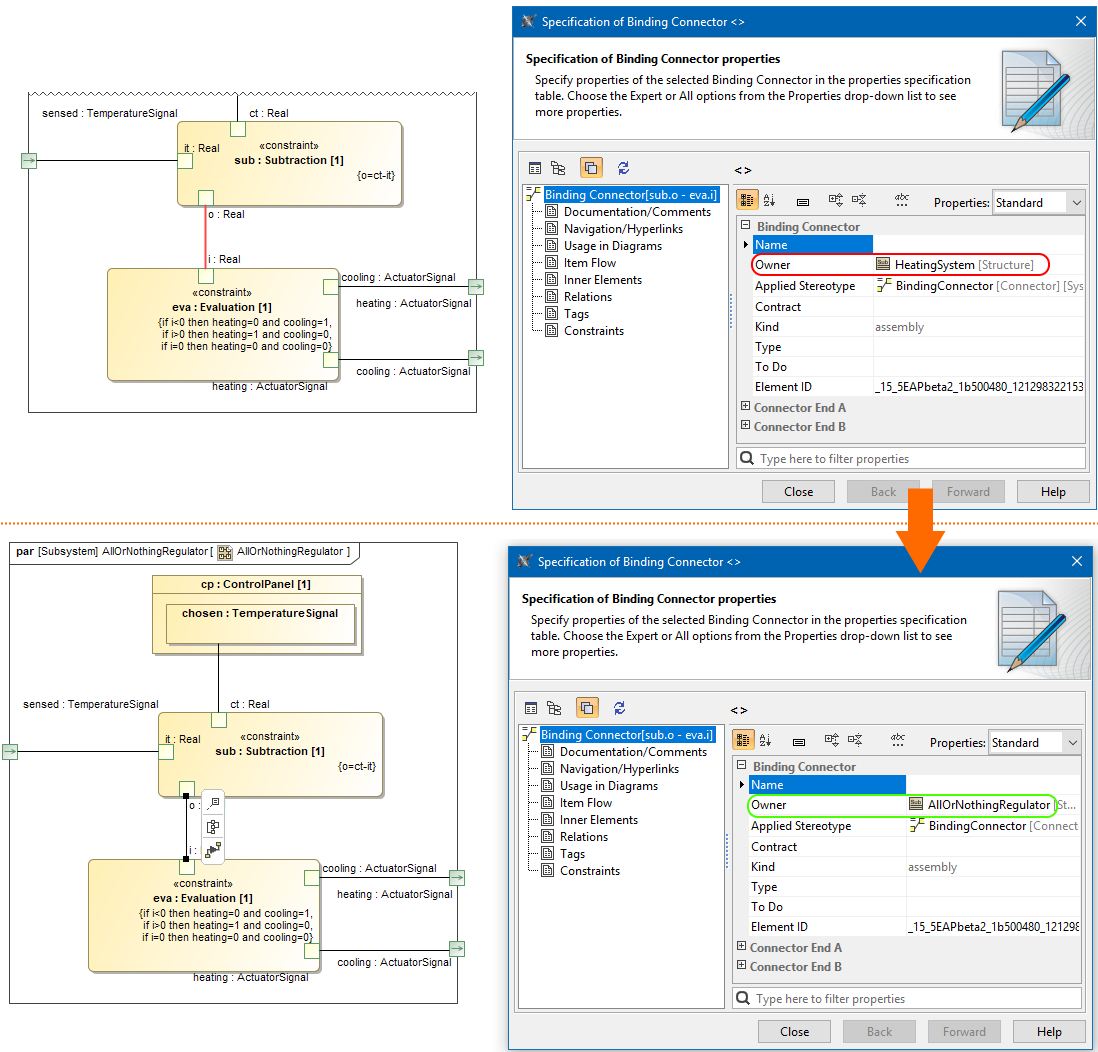Click the blue refresh icon in lower dialog
The image size is (1098, 1052).
[619, 708]
